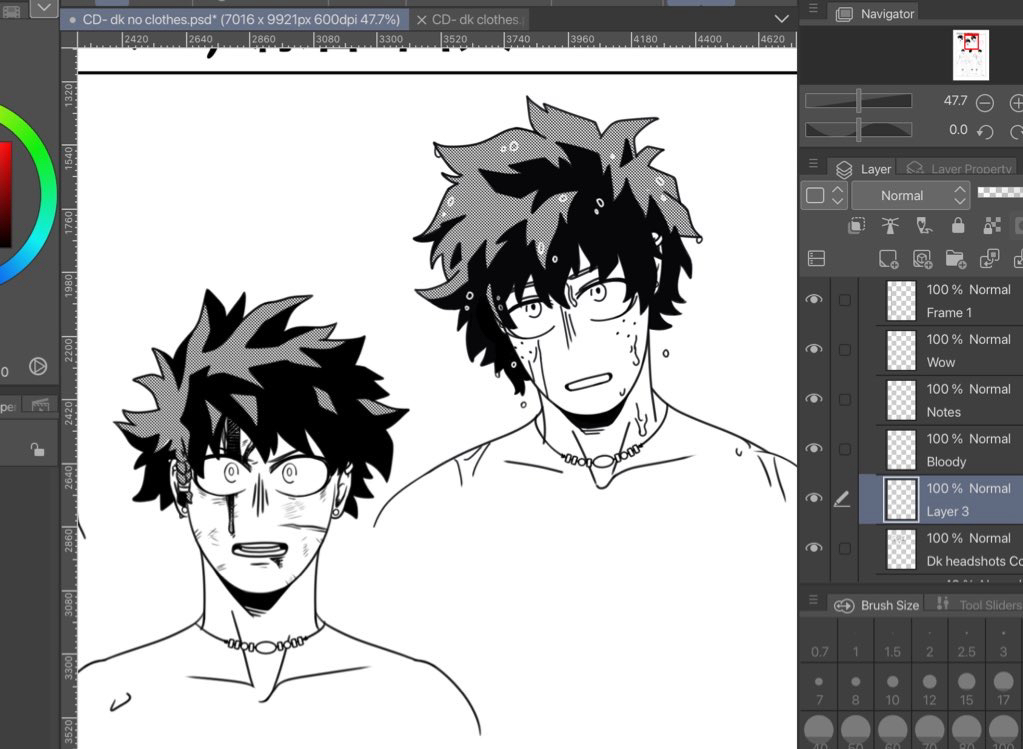Switch to the Layer Property tab

tap(960, 169)
